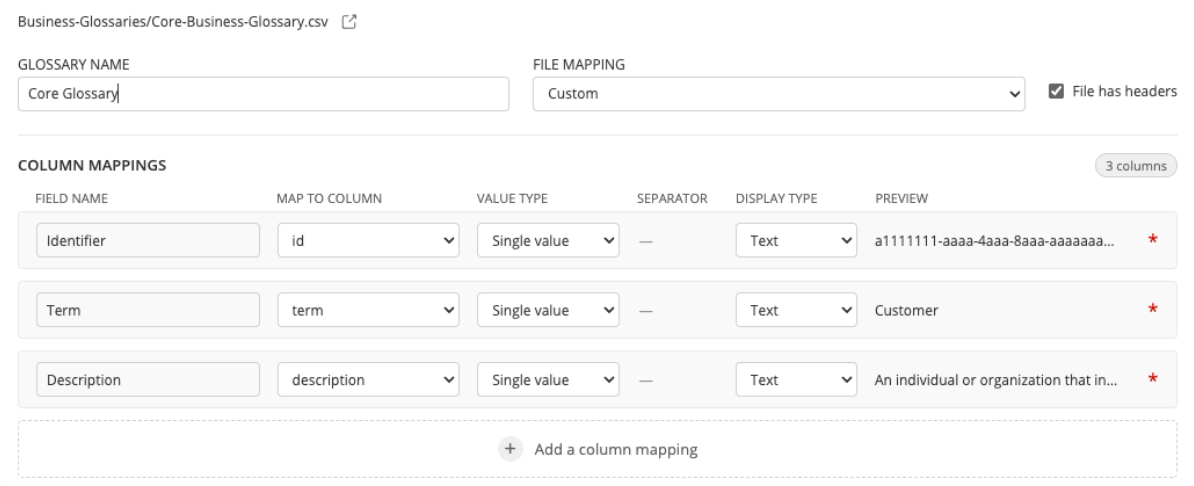
Task: Open Map to Column dropdown for Term
Action: tap(368, 310)
